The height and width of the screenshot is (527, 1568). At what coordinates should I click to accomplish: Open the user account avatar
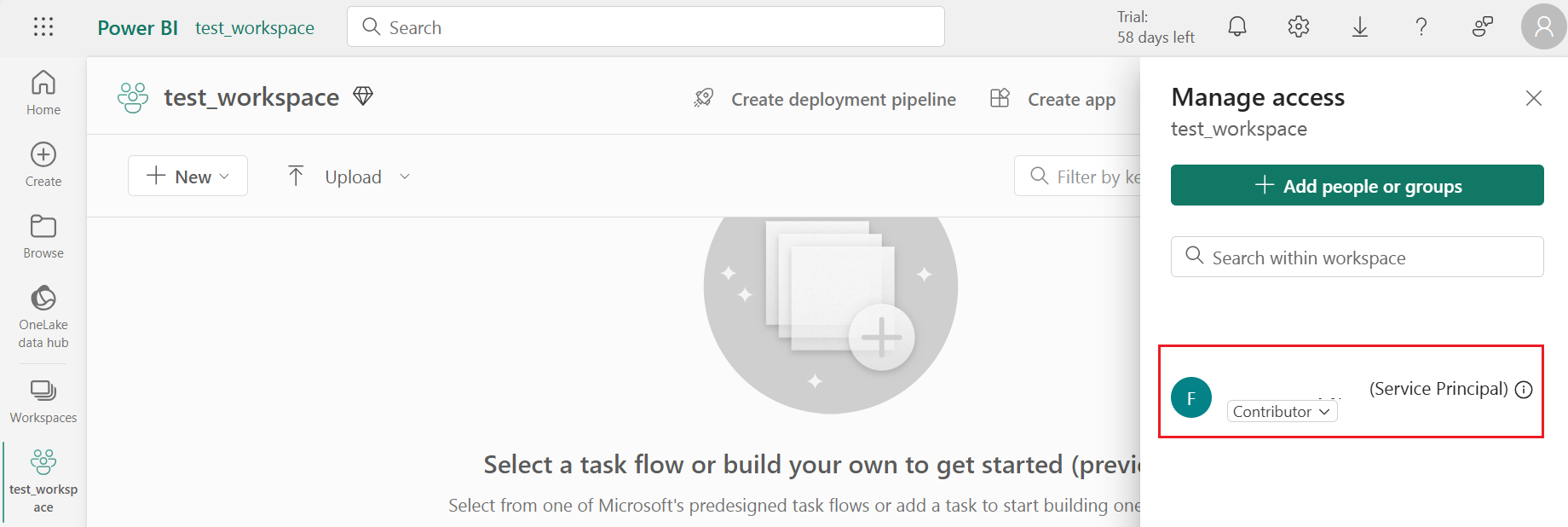1544,27
